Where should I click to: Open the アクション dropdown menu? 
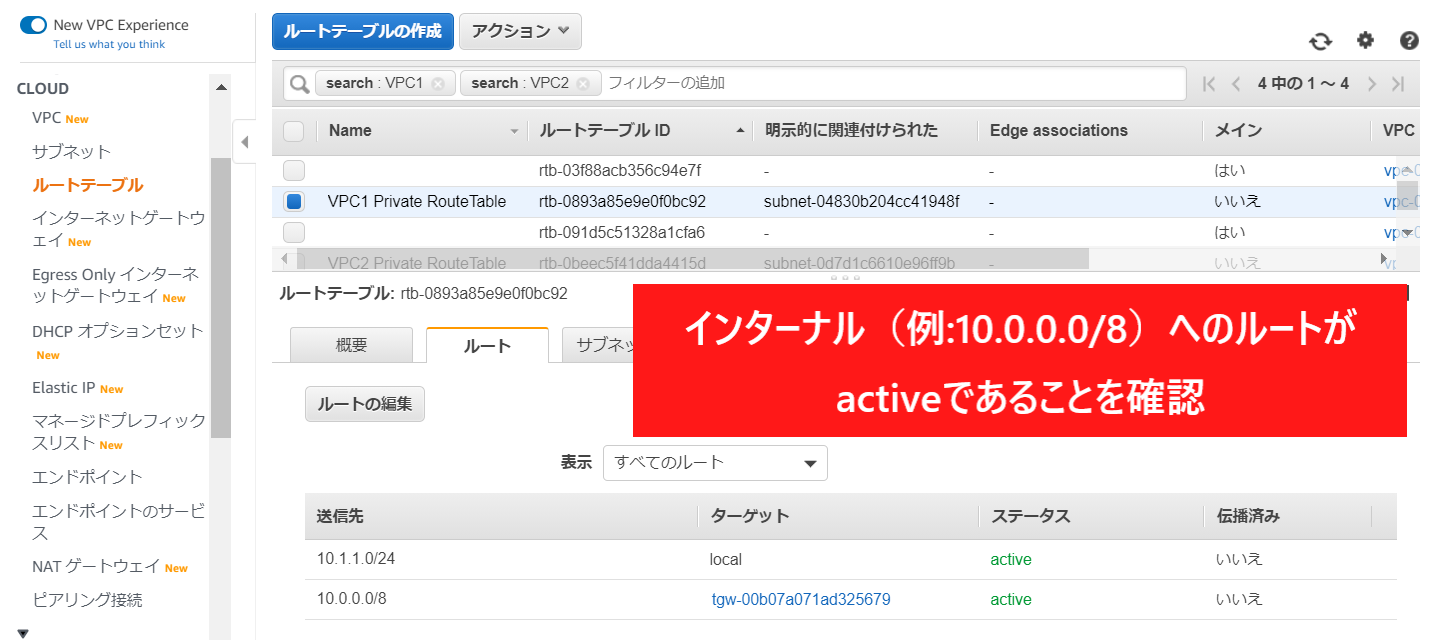click(520, 31)
